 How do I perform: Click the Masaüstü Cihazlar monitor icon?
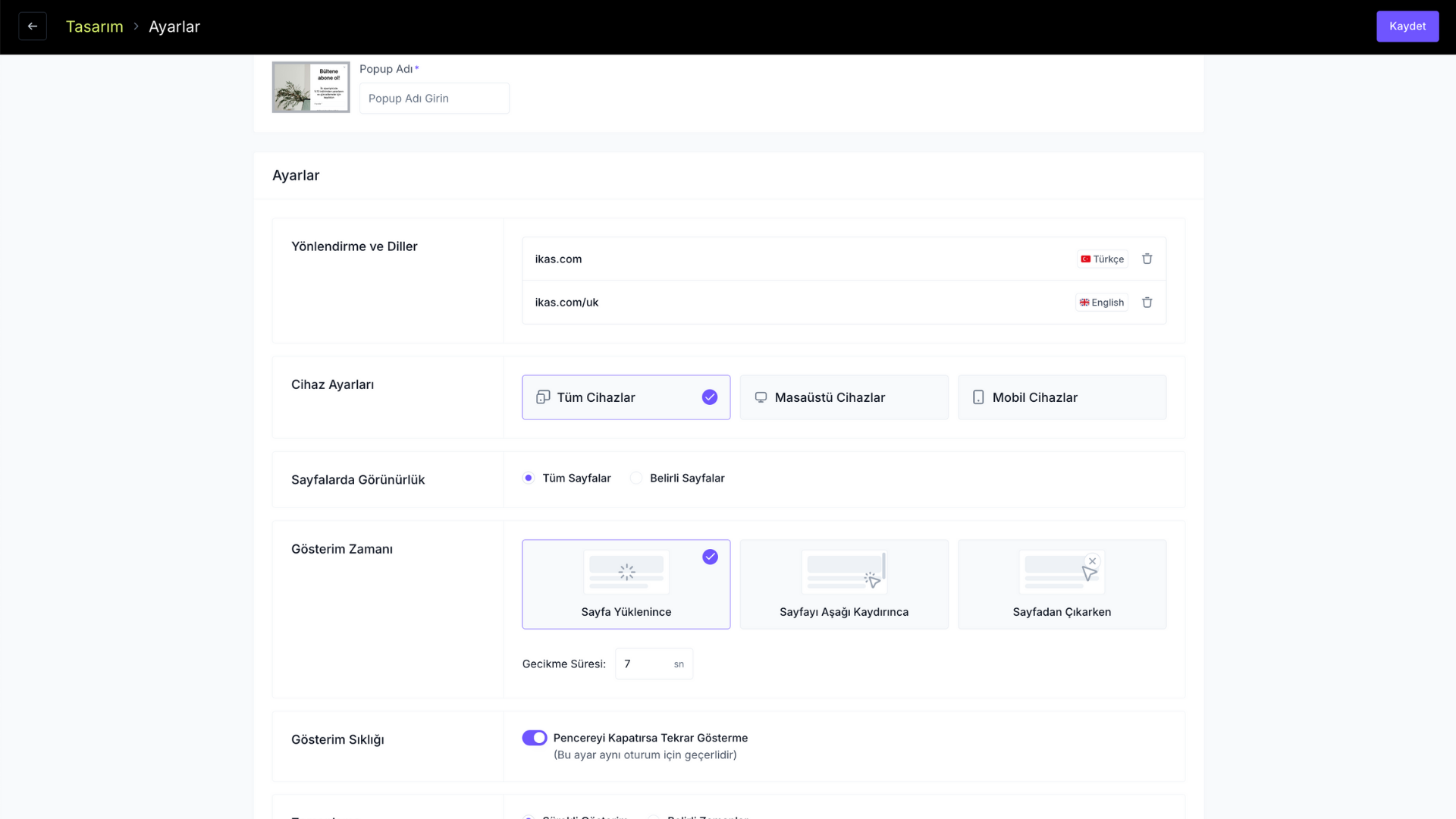coord(761,397)
